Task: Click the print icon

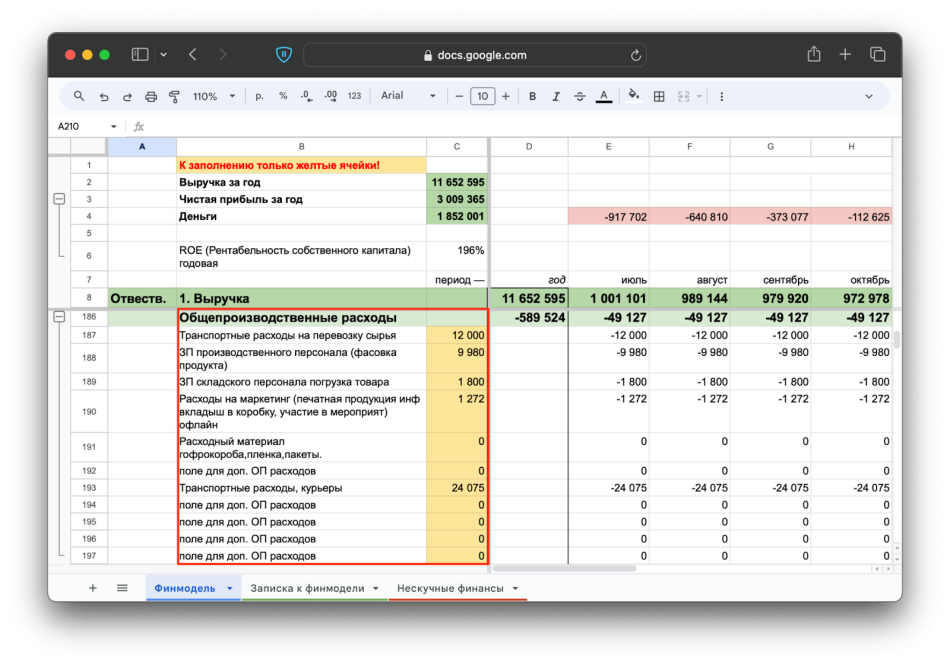Action: (151, 96)
